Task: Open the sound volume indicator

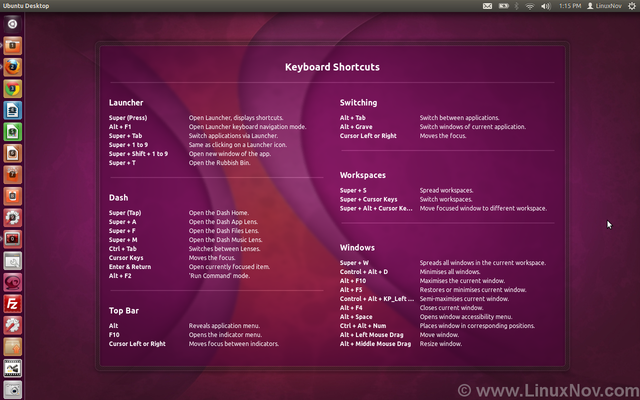Action: pyautogui.click(x=546, y=6)
